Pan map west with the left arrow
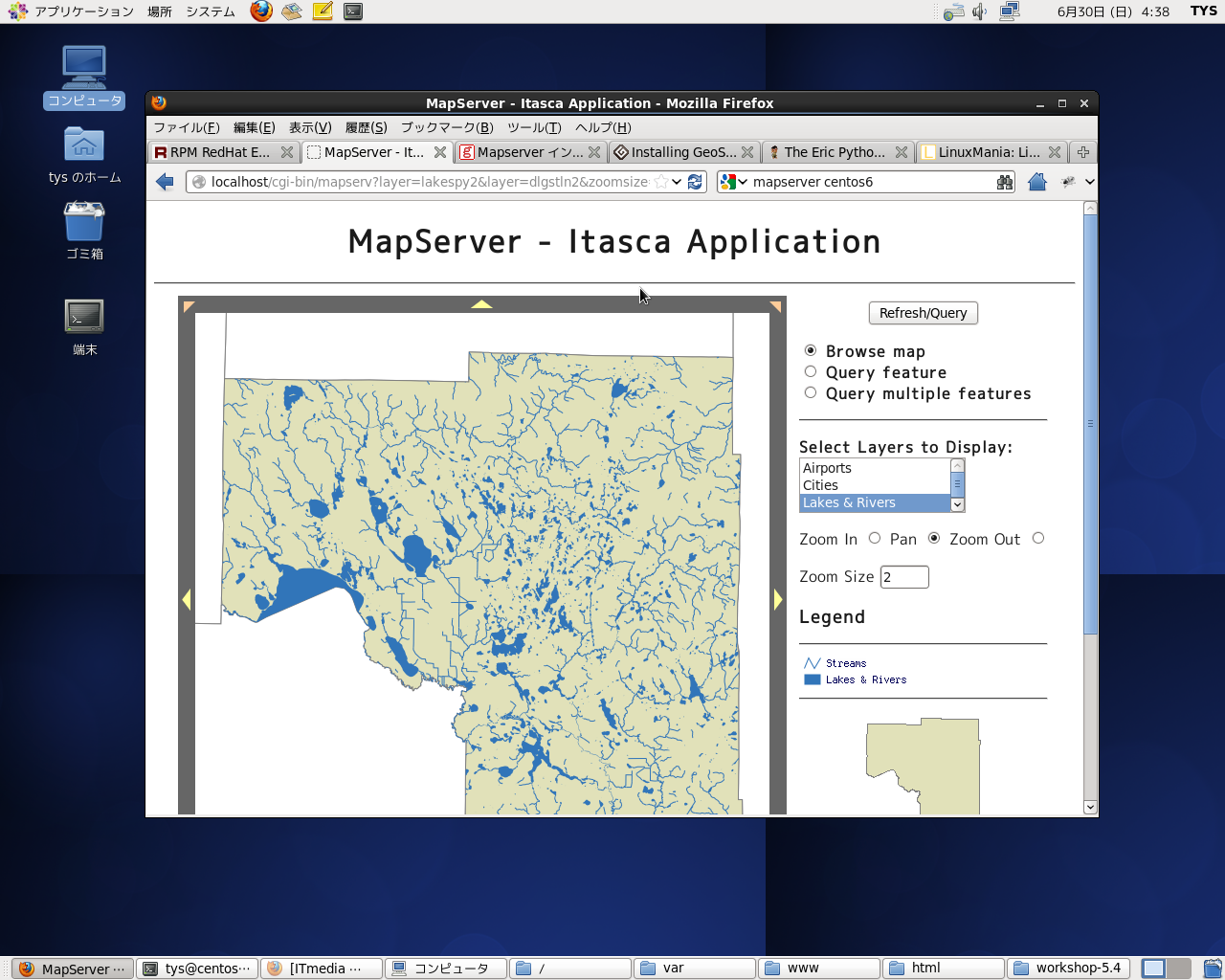This screenshot has height=980, width=1225. point(187,599)
